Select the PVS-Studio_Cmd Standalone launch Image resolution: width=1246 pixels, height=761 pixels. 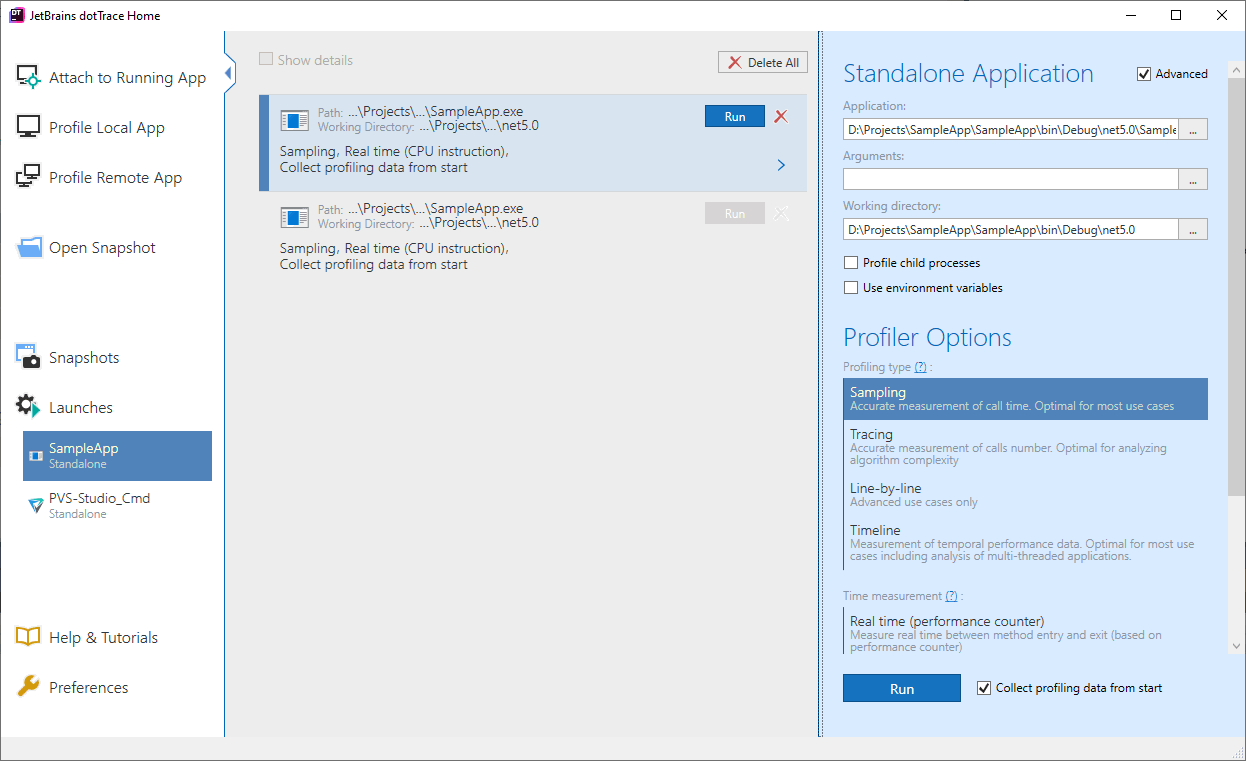click(x=117, y=506)
